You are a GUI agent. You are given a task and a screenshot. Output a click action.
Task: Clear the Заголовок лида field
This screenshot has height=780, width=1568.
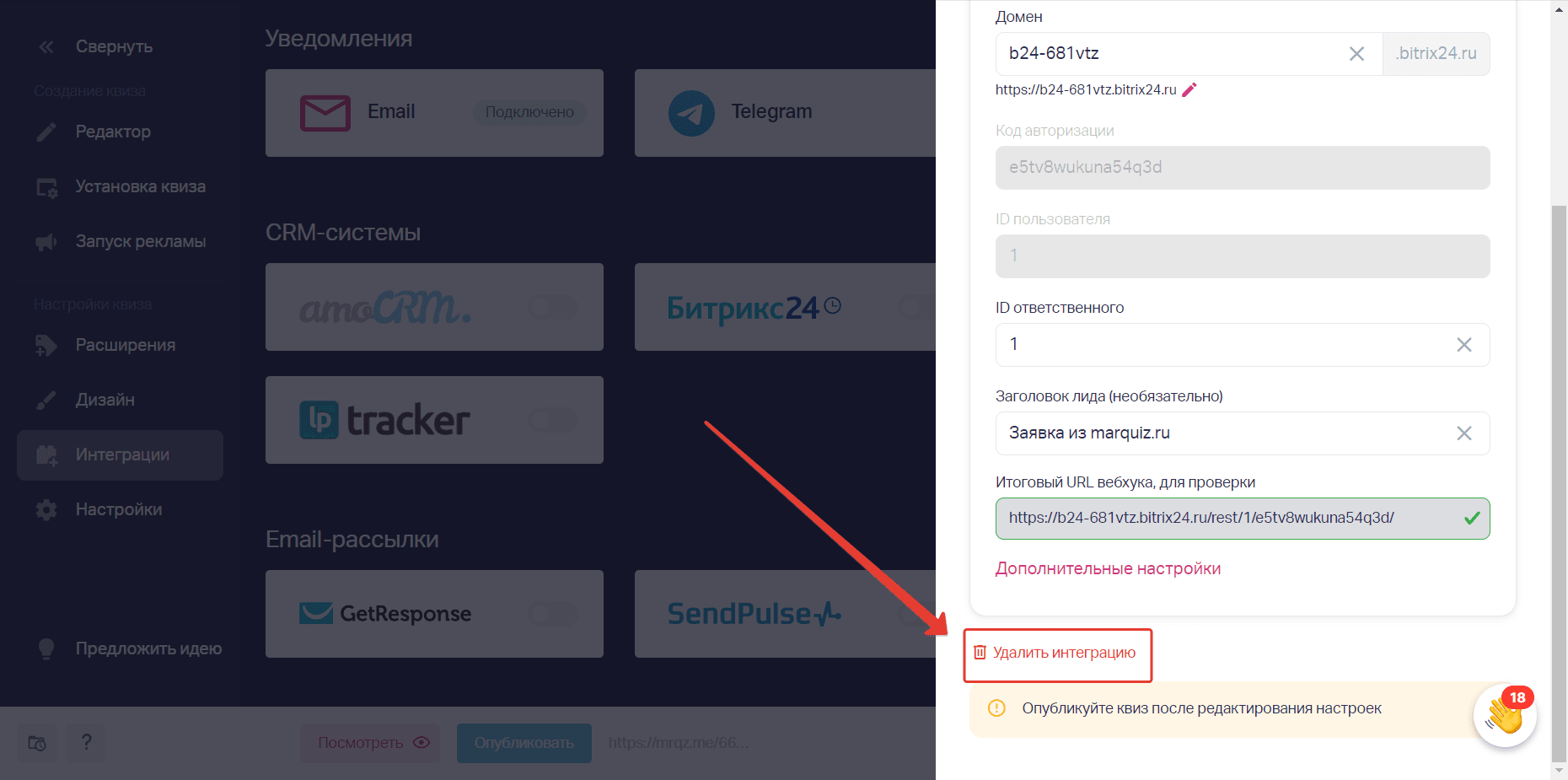1464,433
